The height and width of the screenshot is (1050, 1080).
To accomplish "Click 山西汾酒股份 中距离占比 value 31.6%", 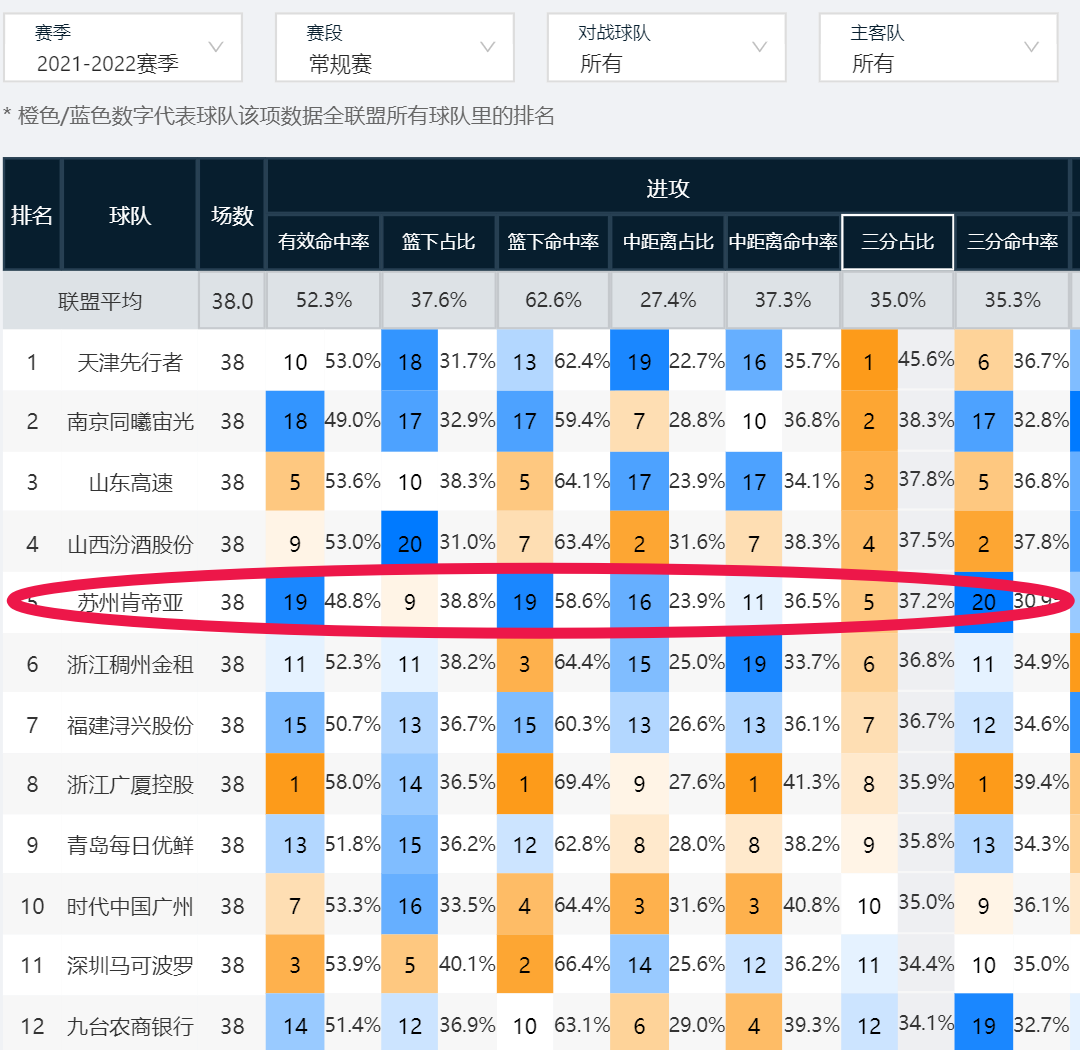I will [x=696, y=542].
